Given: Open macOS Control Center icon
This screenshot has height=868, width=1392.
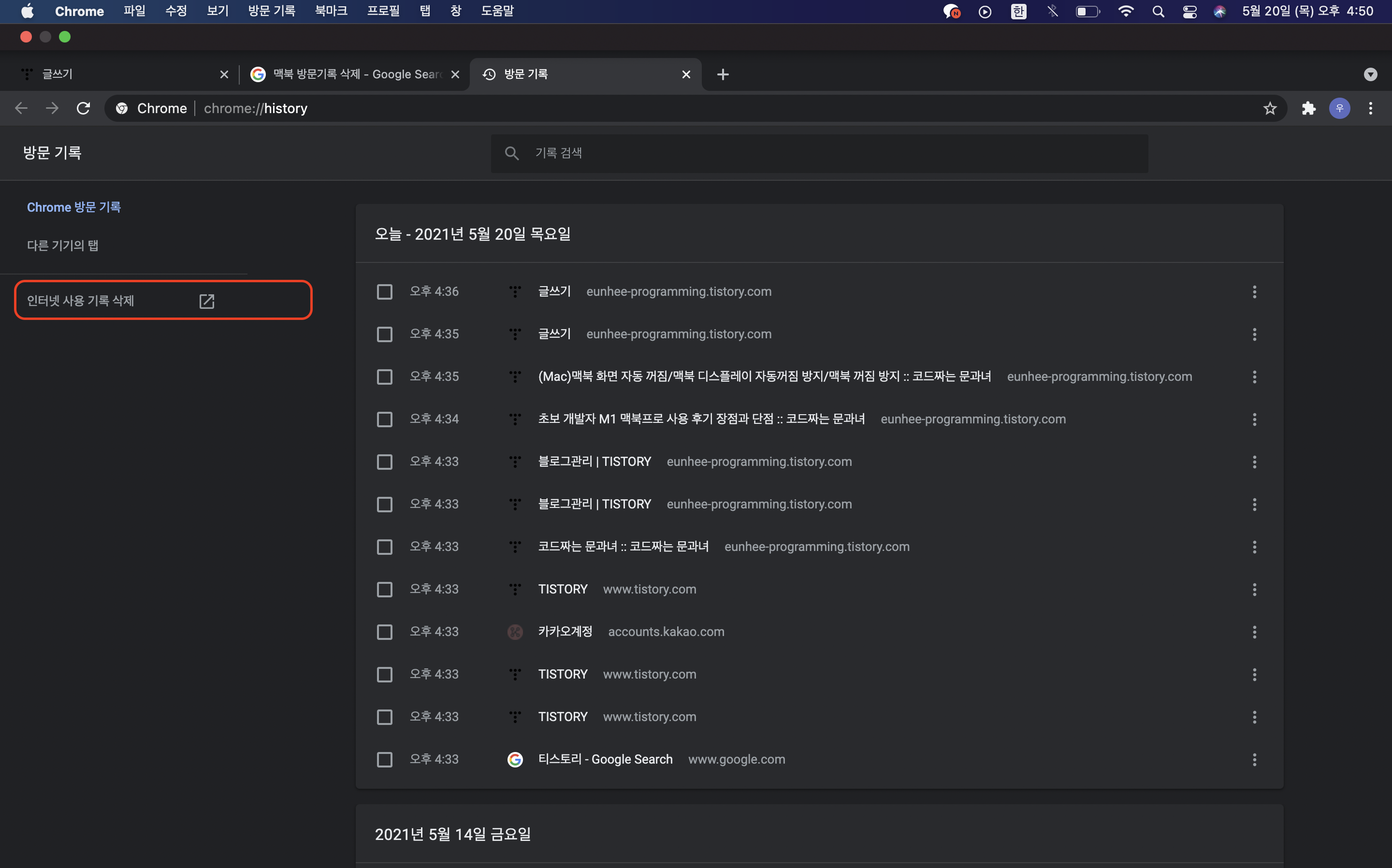Looking at the screenshot, I should [1189, 12].
